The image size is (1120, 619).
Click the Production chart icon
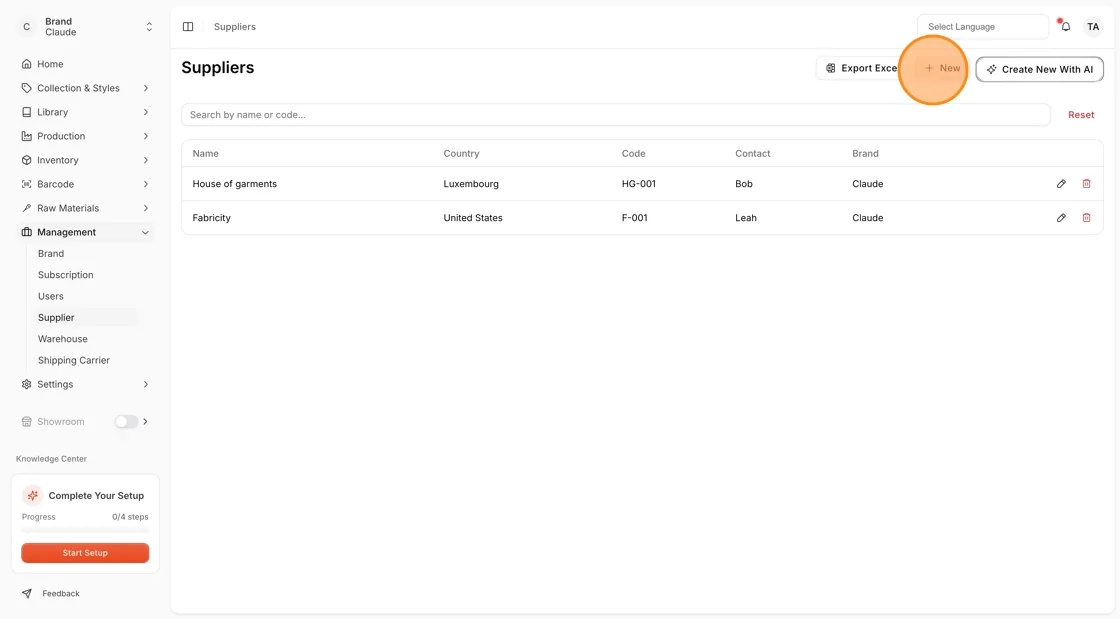[26, 136]
